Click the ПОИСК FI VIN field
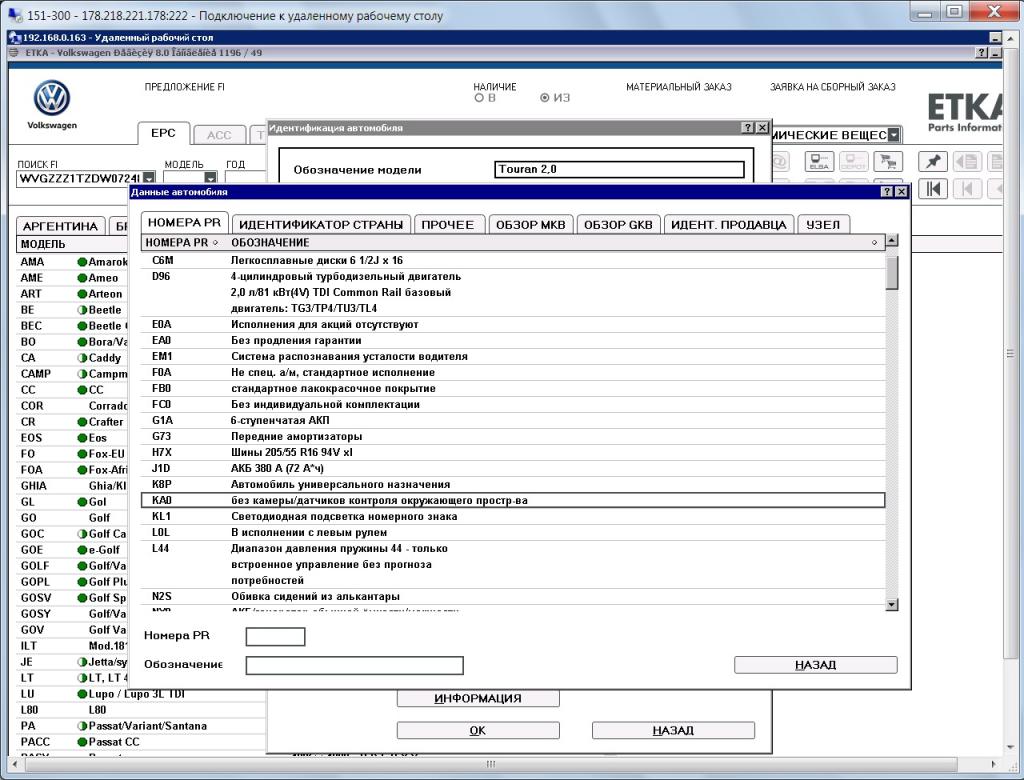1024x780 pixels. pyautogui.click(x=79, y=178)
